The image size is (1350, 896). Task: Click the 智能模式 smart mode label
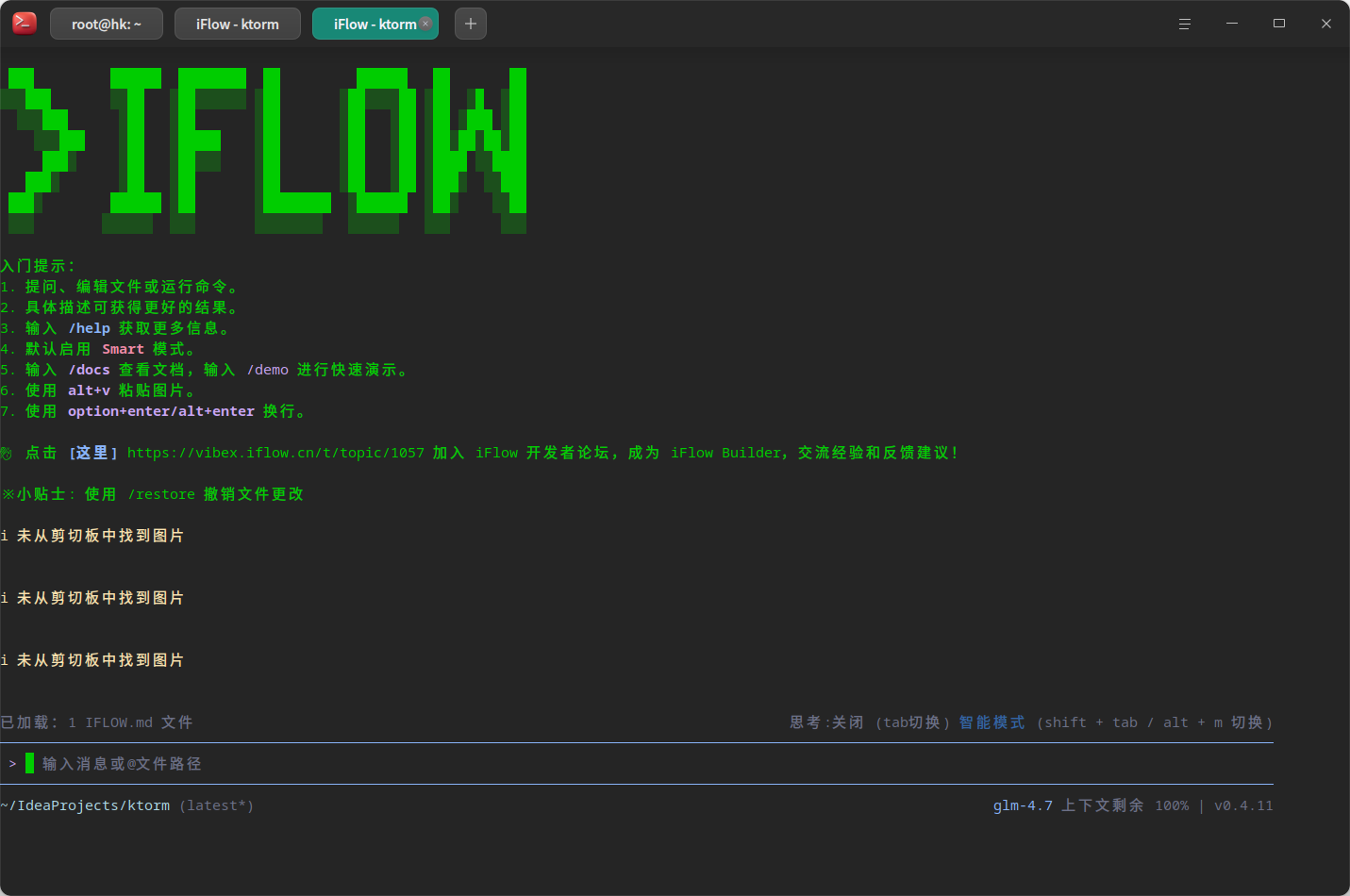coord(992,722)
